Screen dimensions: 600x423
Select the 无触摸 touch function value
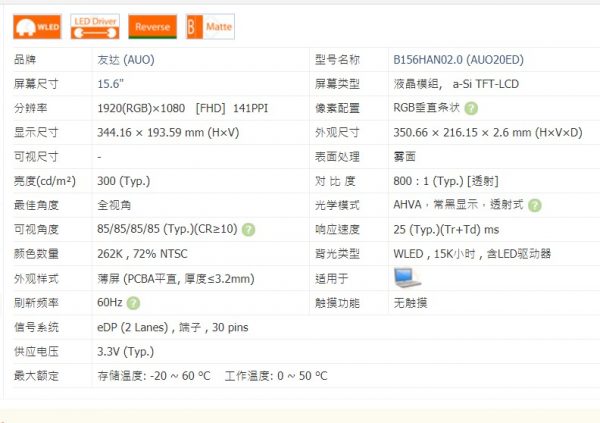point(410,303)
